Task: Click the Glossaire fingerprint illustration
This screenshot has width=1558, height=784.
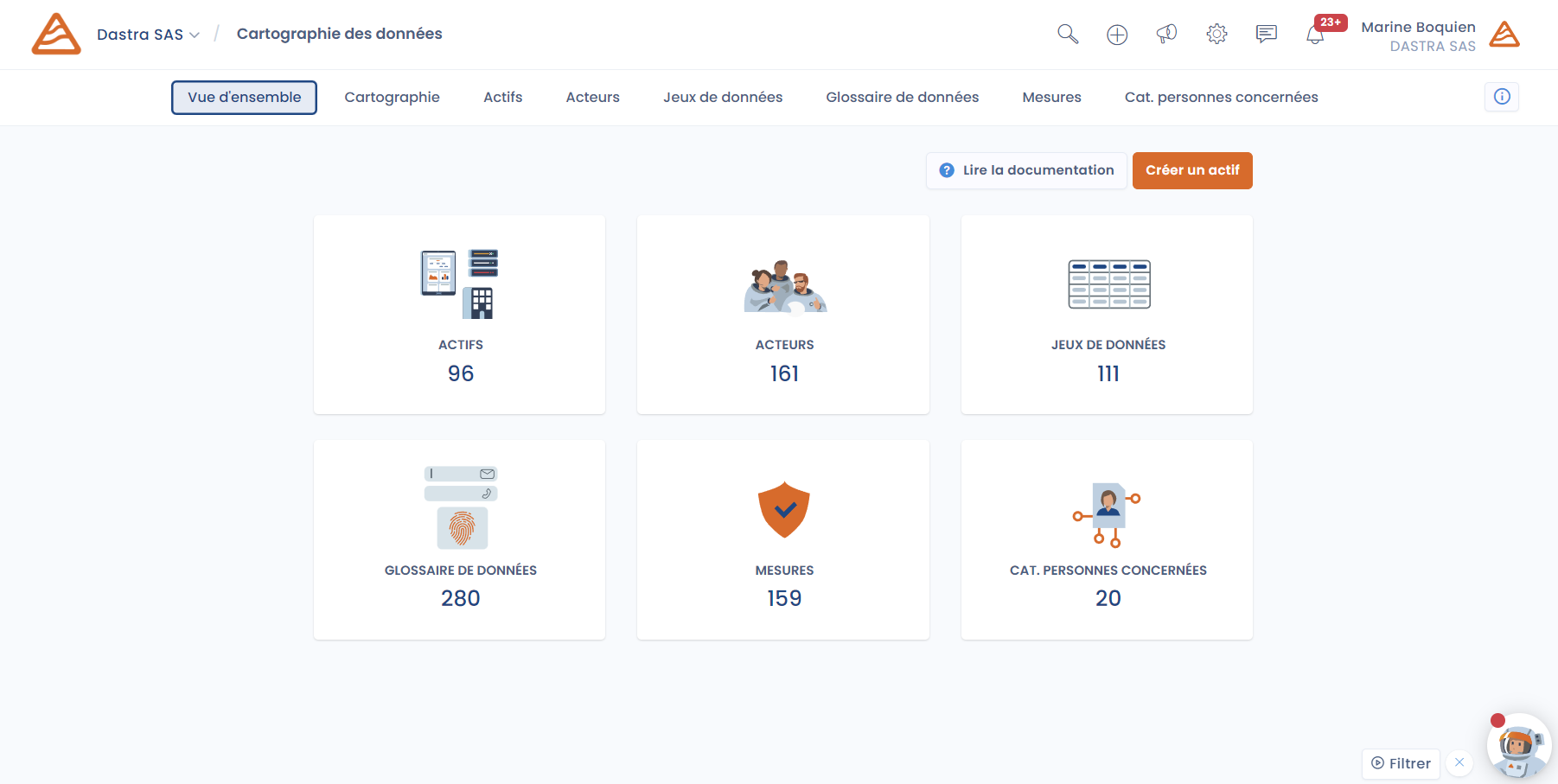Action: pos(461,507)
